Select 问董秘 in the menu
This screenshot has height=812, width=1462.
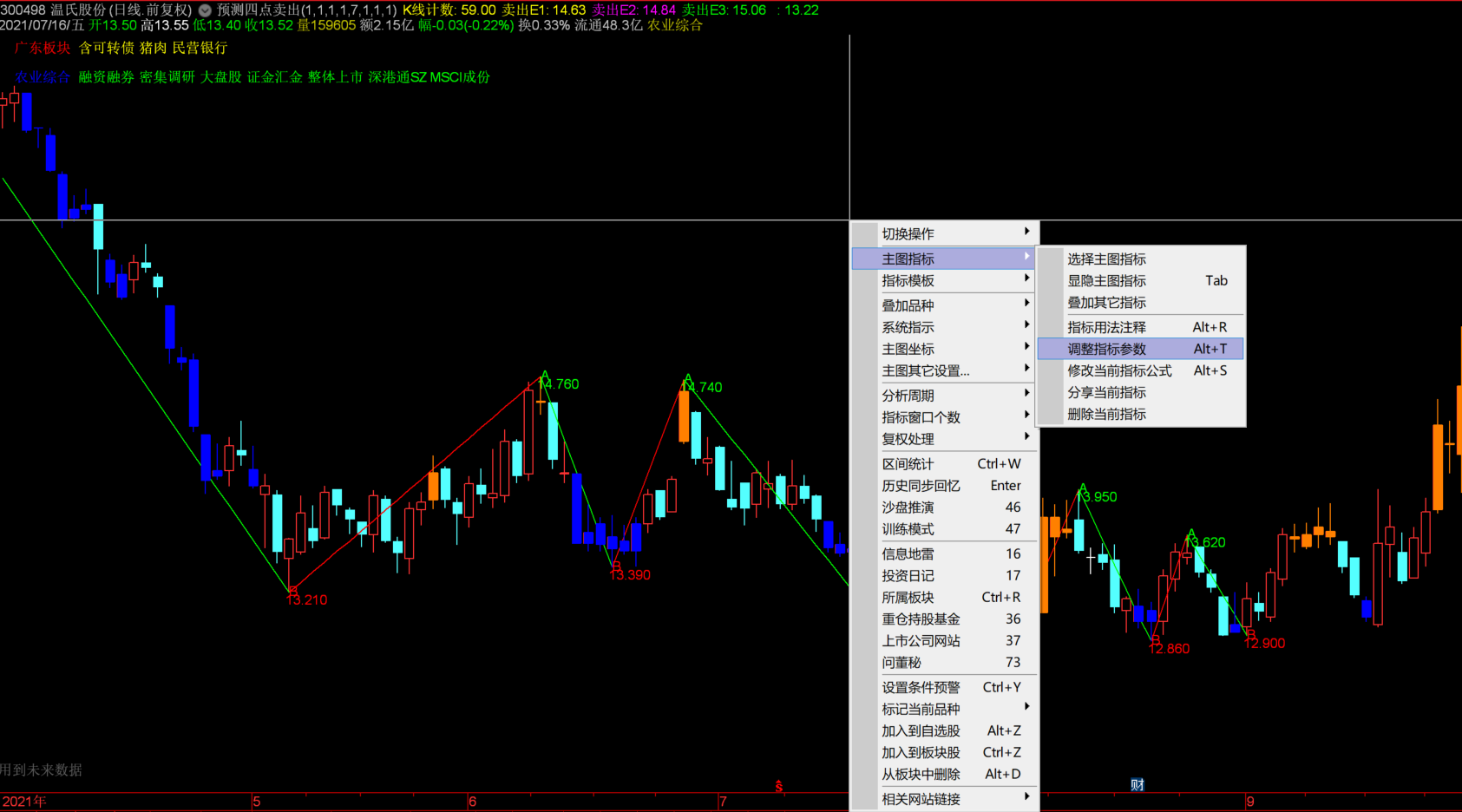point(945,662)
